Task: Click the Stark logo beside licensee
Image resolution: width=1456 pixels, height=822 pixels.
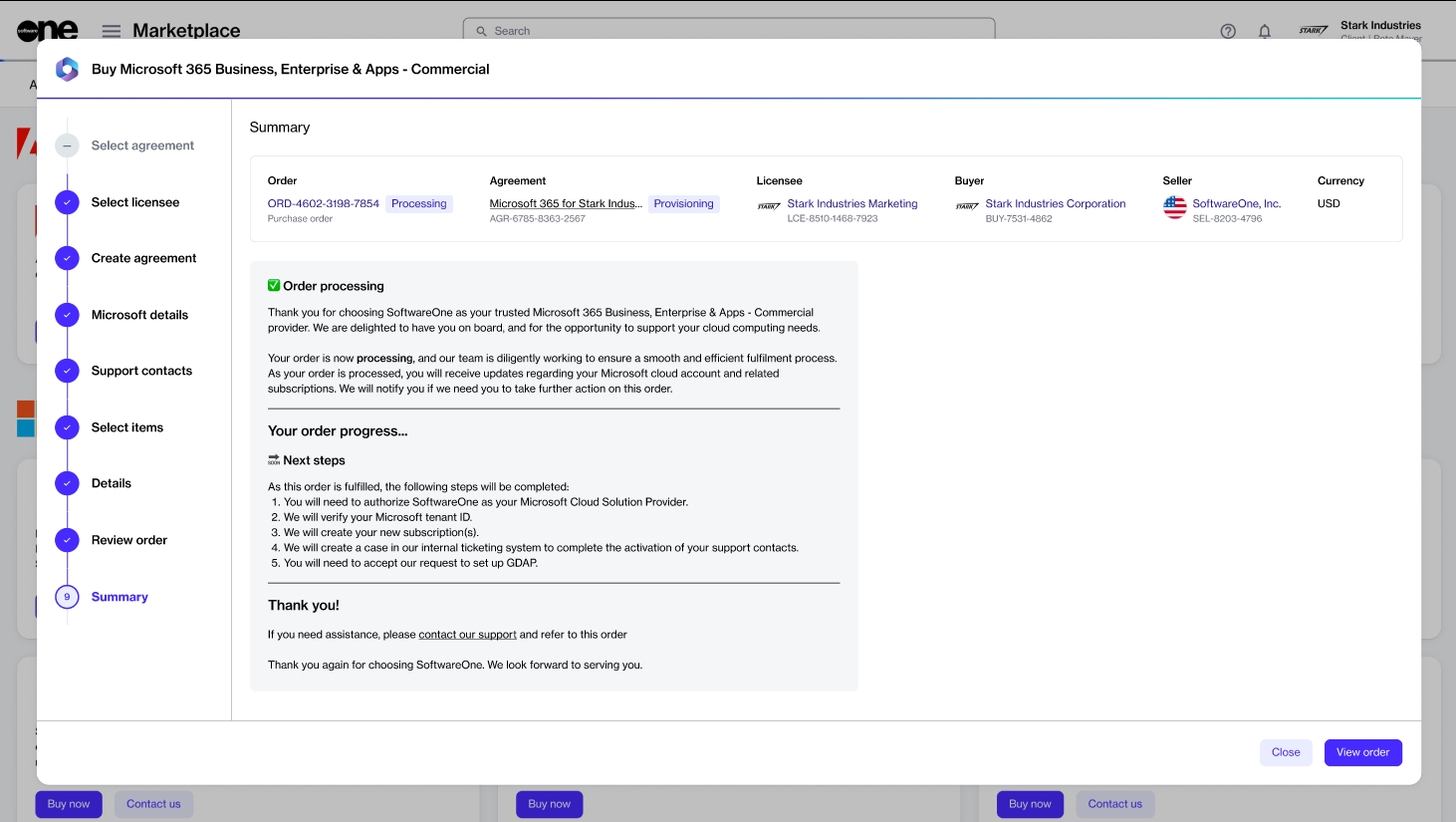Action: pos(769,206)
